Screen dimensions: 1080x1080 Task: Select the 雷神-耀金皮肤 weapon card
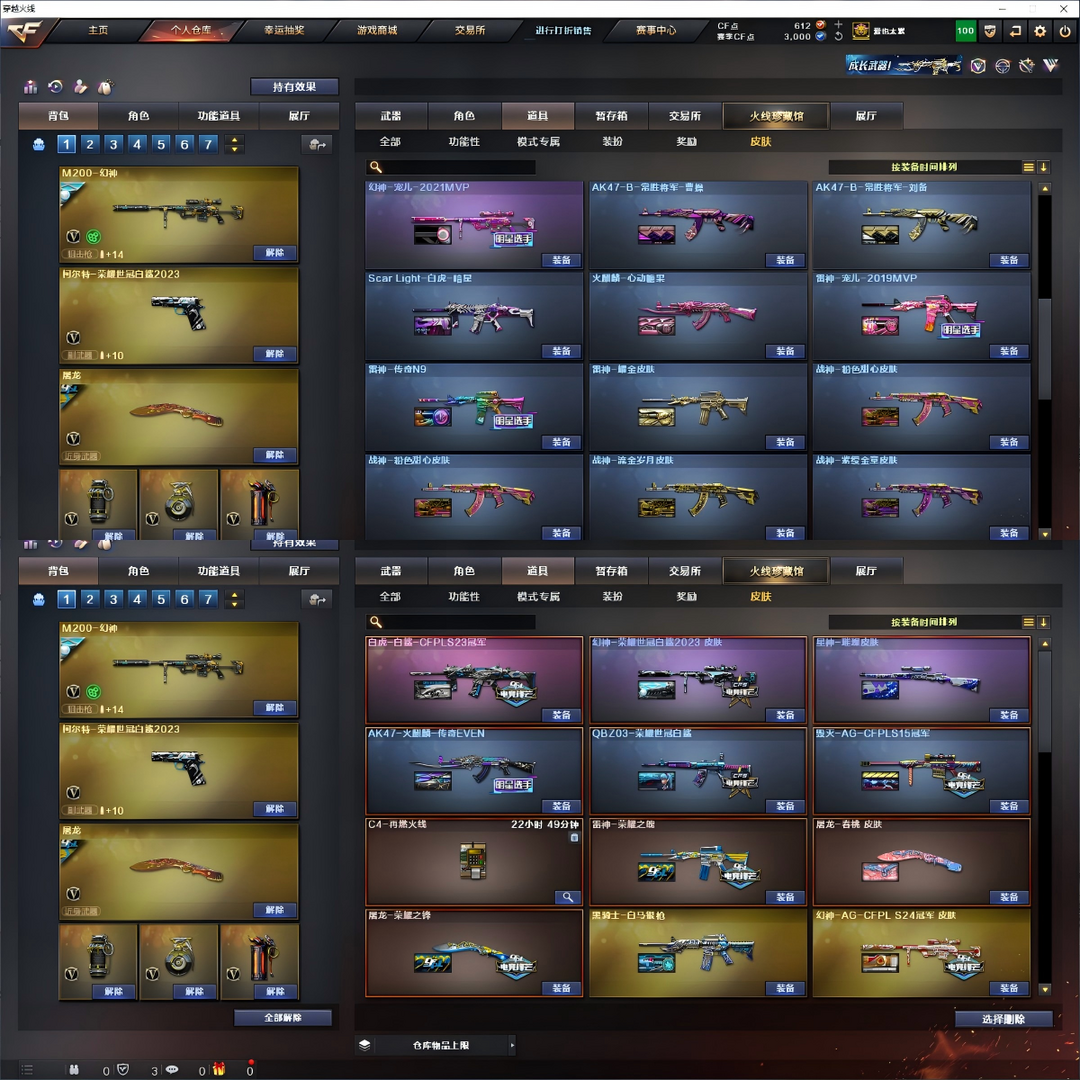coord(698,406)
